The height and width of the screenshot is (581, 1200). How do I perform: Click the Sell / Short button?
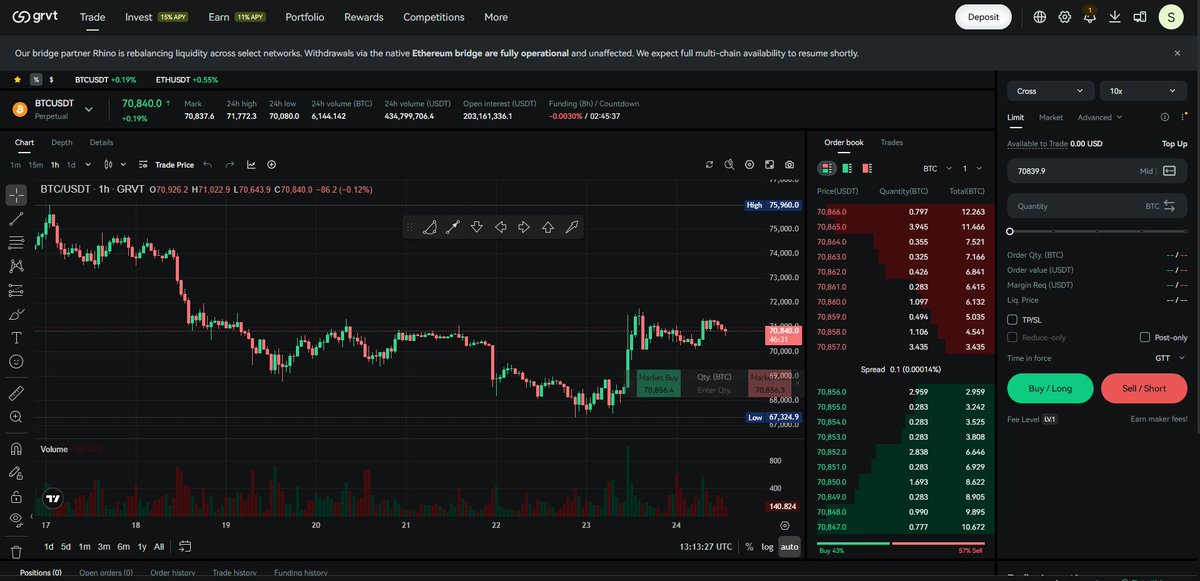click(1144, 388)
